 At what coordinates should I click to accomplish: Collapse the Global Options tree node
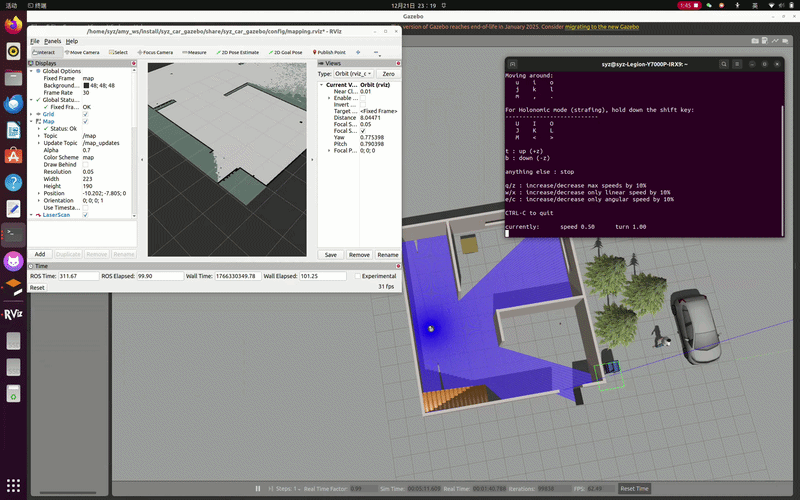point(31,71)
